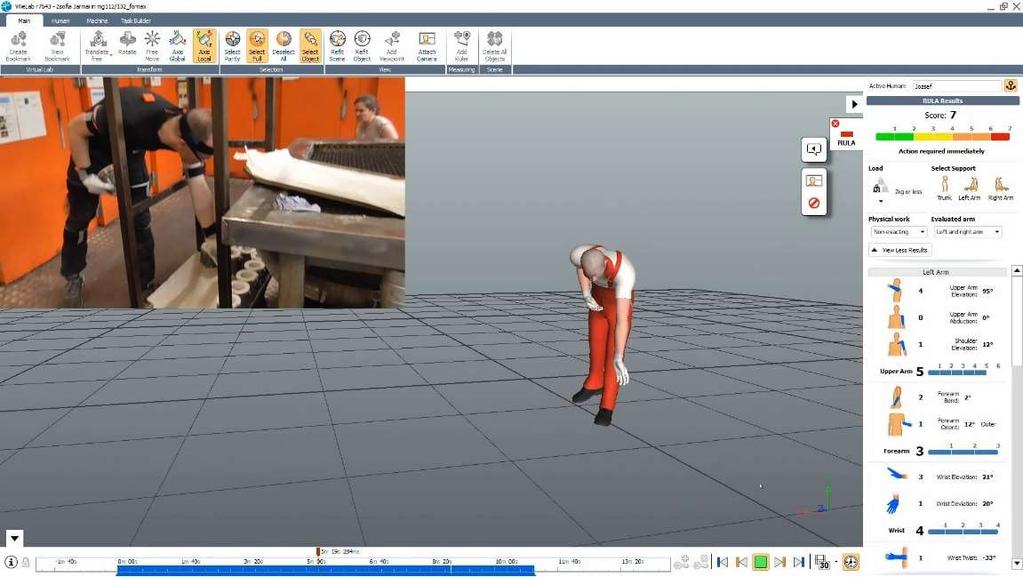
Task: Click the Wrist Deviation hand icon
Action: tap(893, 503)
